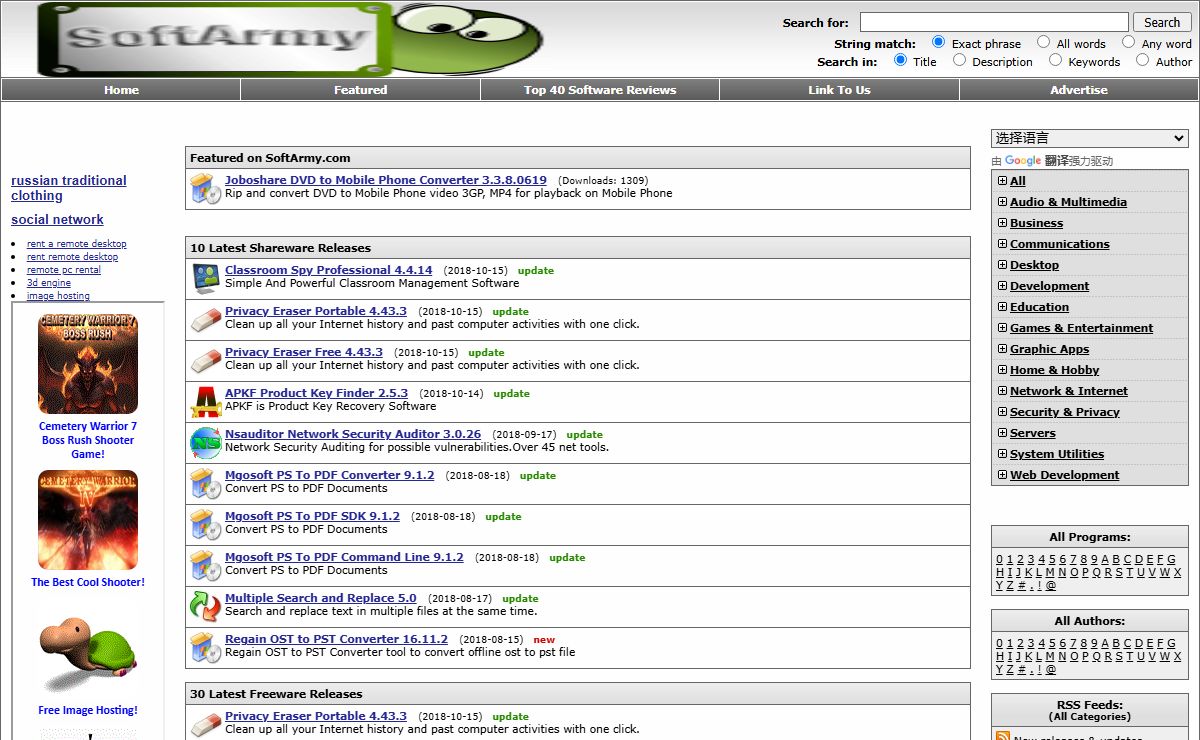Open the 3d engine link
The height and width of the screenshot is (740, 1200).
49,283
